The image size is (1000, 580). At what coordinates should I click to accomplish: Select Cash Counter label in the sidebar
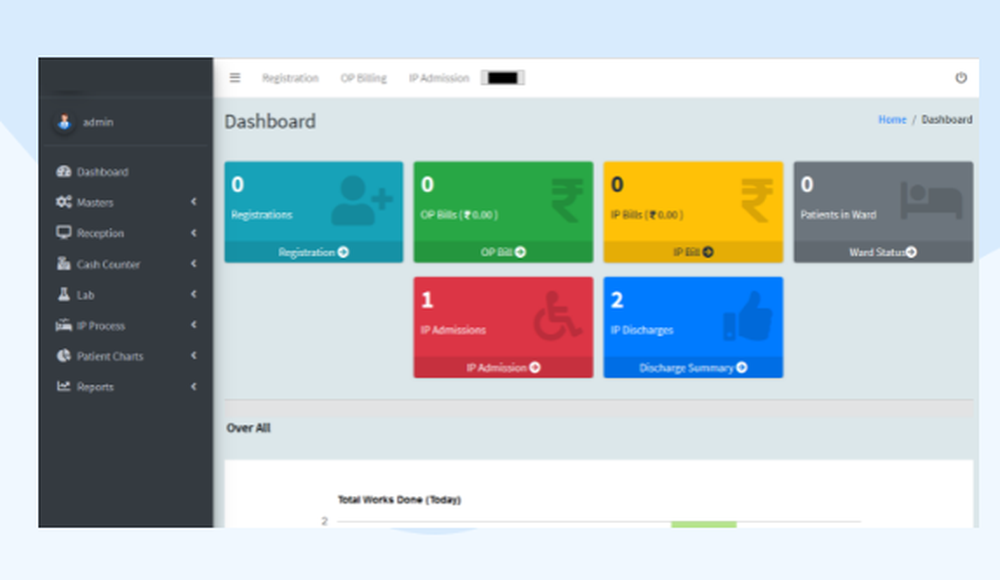click(108, 264)
